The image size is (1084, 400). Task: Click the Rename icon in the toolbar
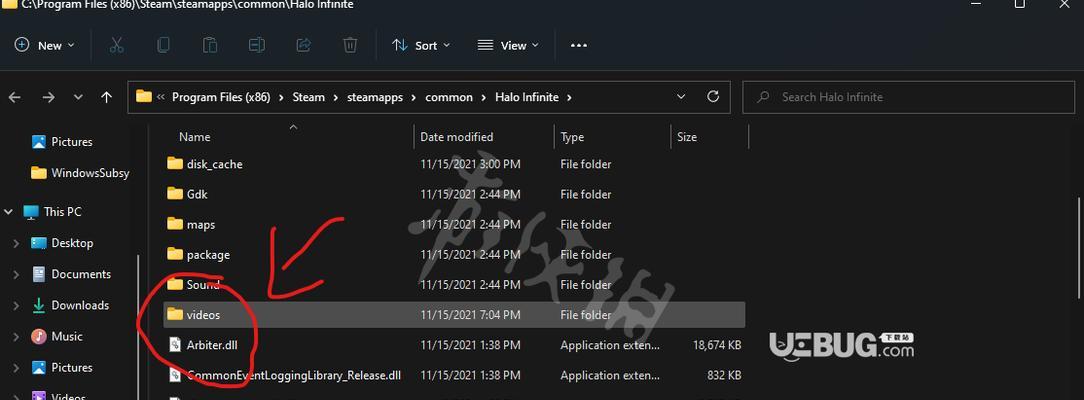(x=256, y=46)
